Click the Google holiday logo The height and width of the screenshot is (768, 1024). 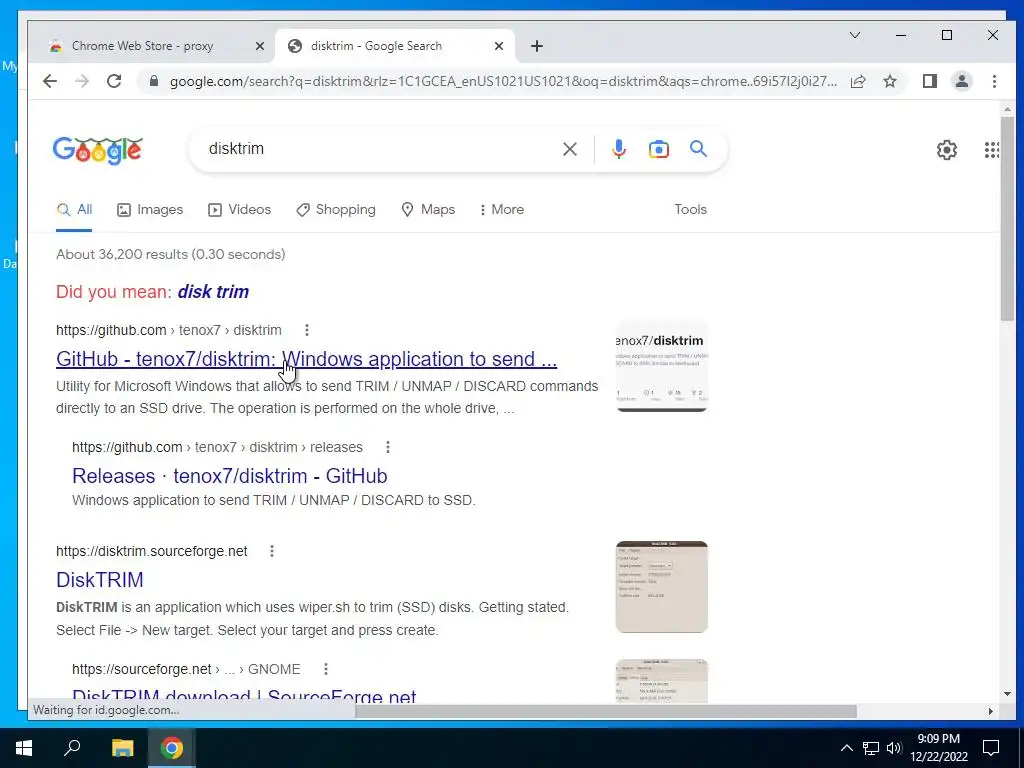pos(97,150)
